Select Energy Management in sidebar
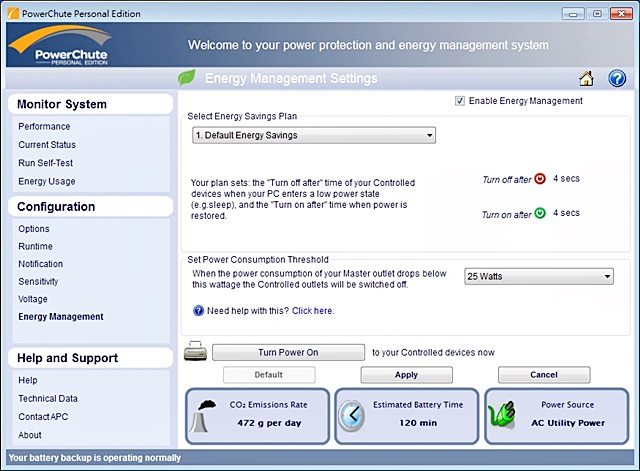The width and height of the screenshot is (640, 471). (61, 317)
